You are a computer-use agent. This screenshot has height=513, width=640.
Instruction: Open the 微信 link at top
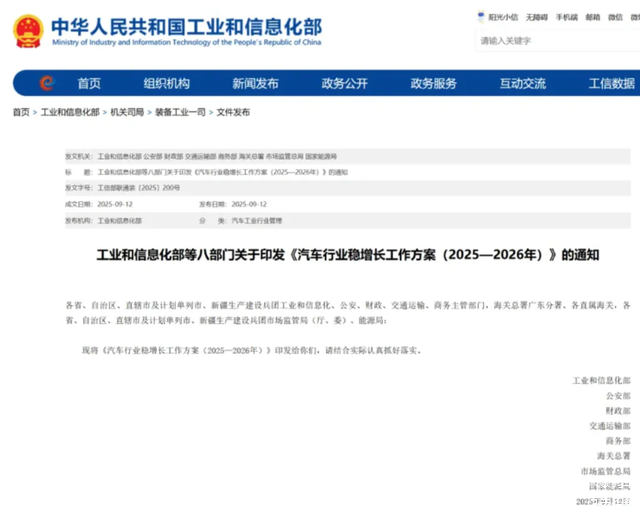coord(617,17)
